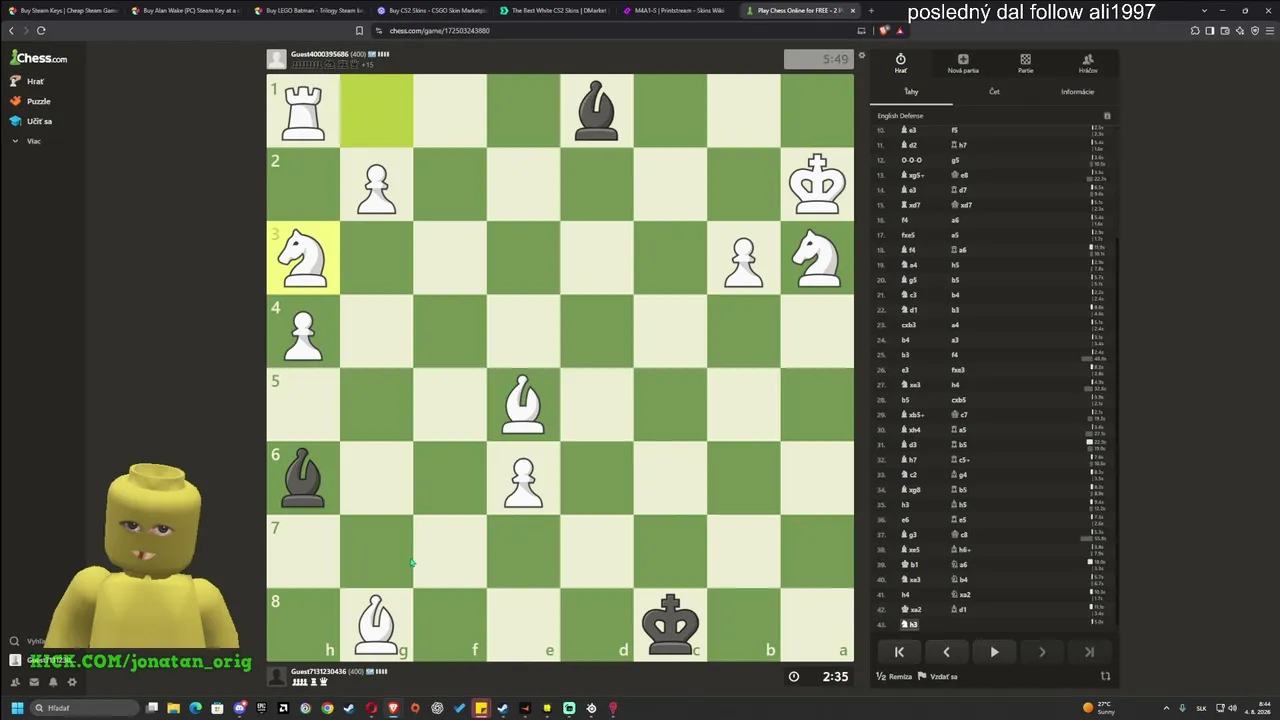Open File Explorer from the taskbar
Image resolution: width=1280 pixels, height=720 pixels.
point(173,708)
